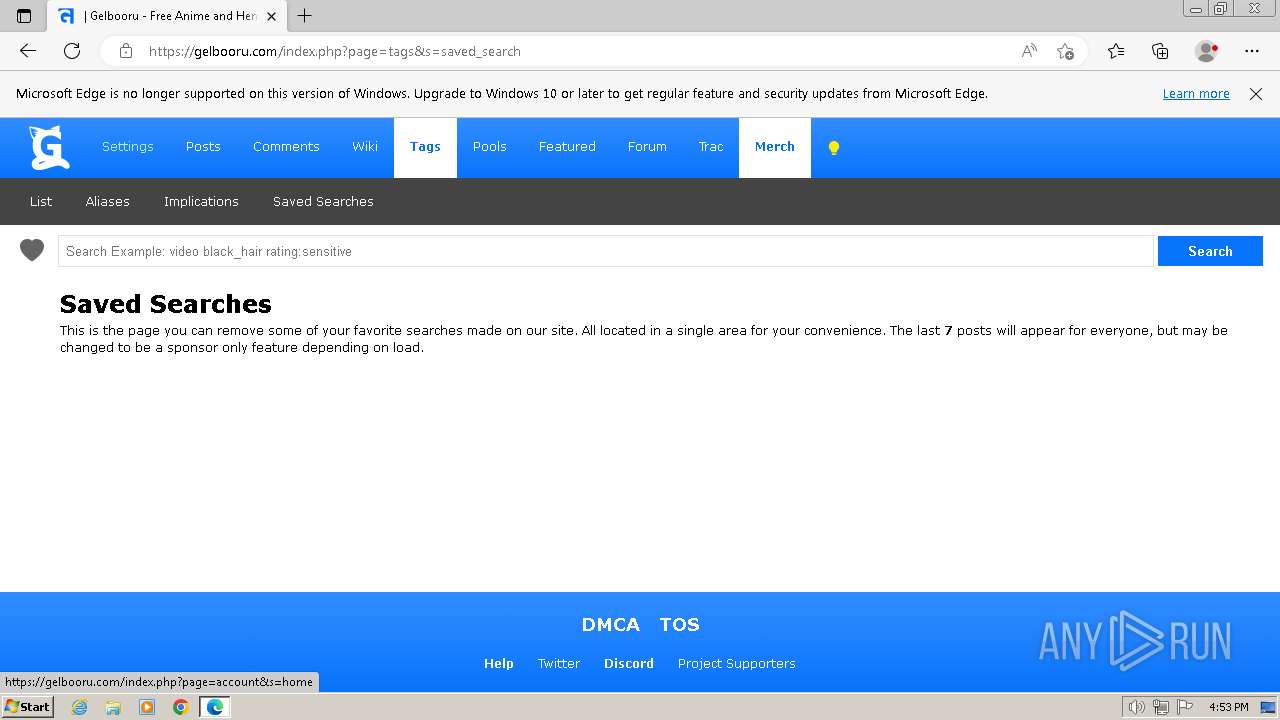Screen dimensions: 1280x720
Task: Click the blue Search button
Action: click(x=1210, y=251)
